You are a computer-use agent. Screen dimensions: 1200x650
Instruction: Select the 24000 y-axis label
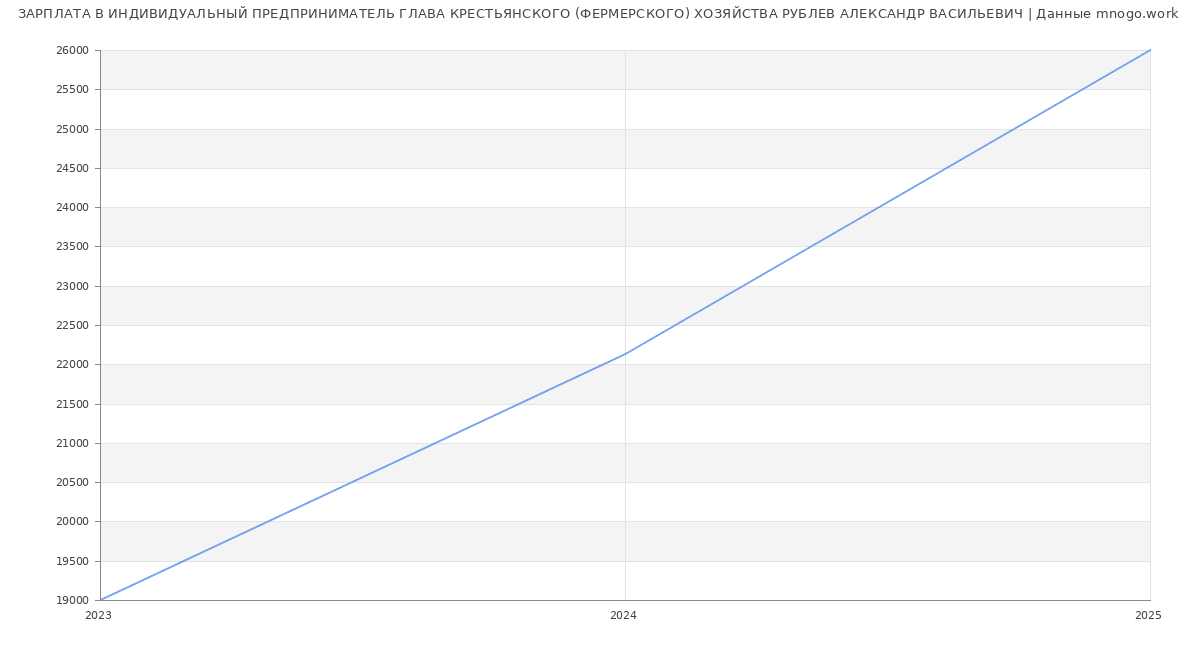tap(73, 208)
